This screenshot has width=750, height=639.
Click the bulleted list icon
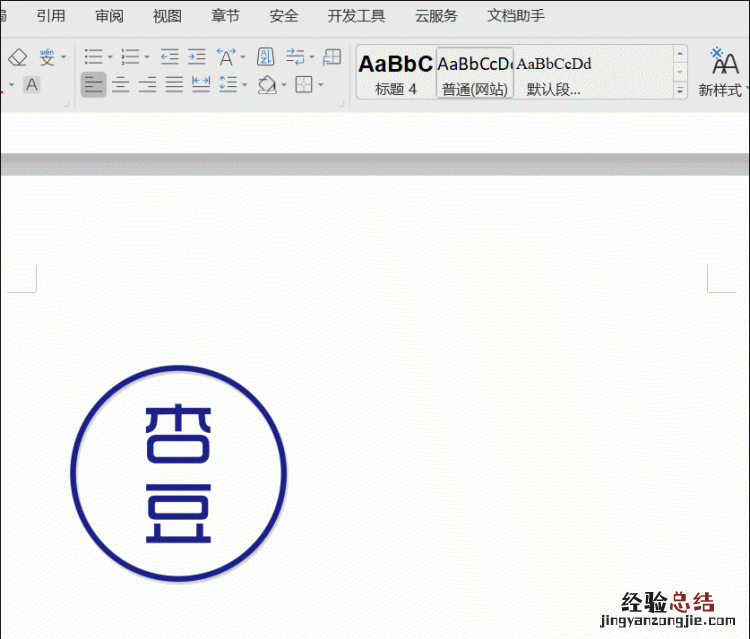point(93,57)
